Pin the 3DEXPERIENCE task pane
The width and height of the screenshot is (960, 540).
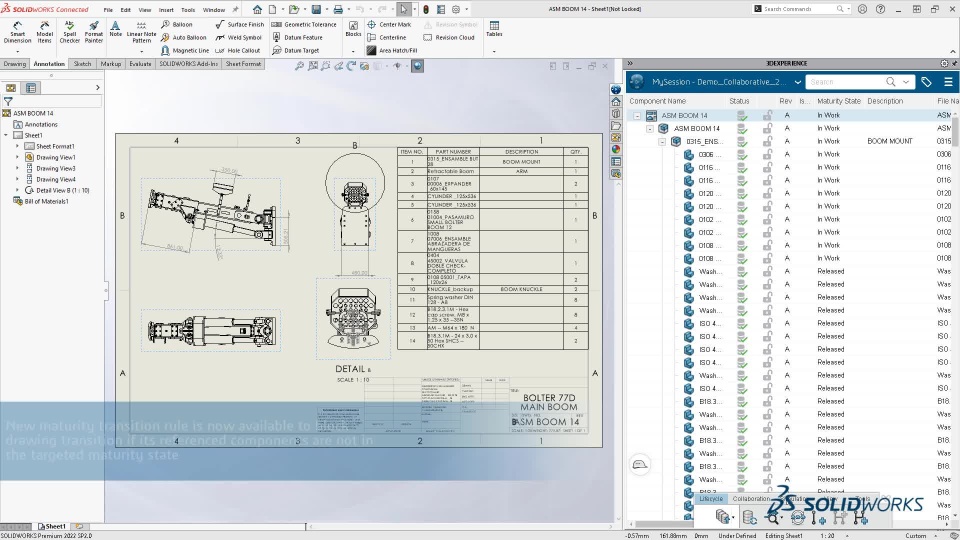tap(954, 64)
